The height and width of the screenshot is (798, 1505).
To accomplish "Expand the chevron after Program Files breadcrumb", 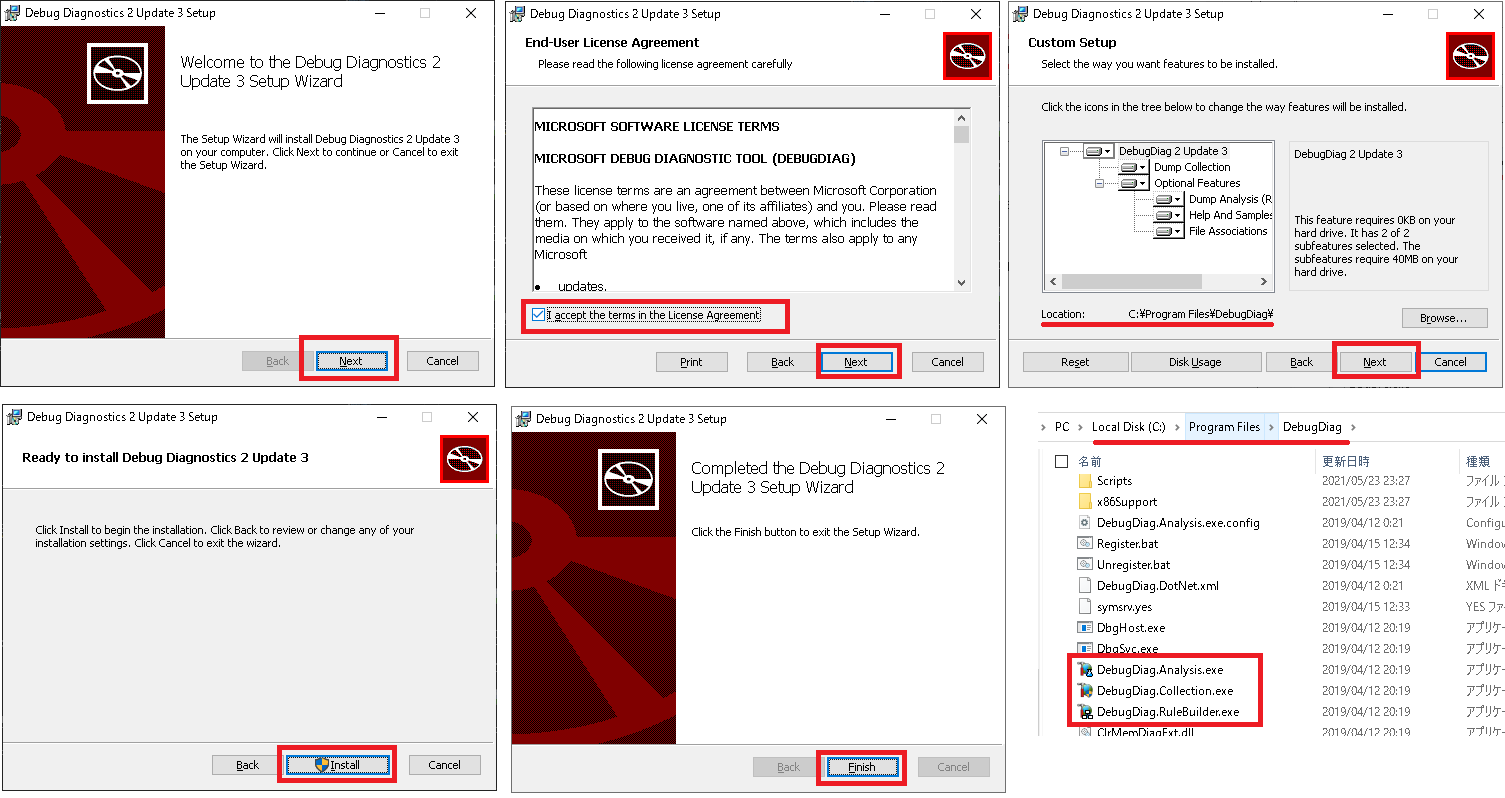I will click(x=1272, y=427).
